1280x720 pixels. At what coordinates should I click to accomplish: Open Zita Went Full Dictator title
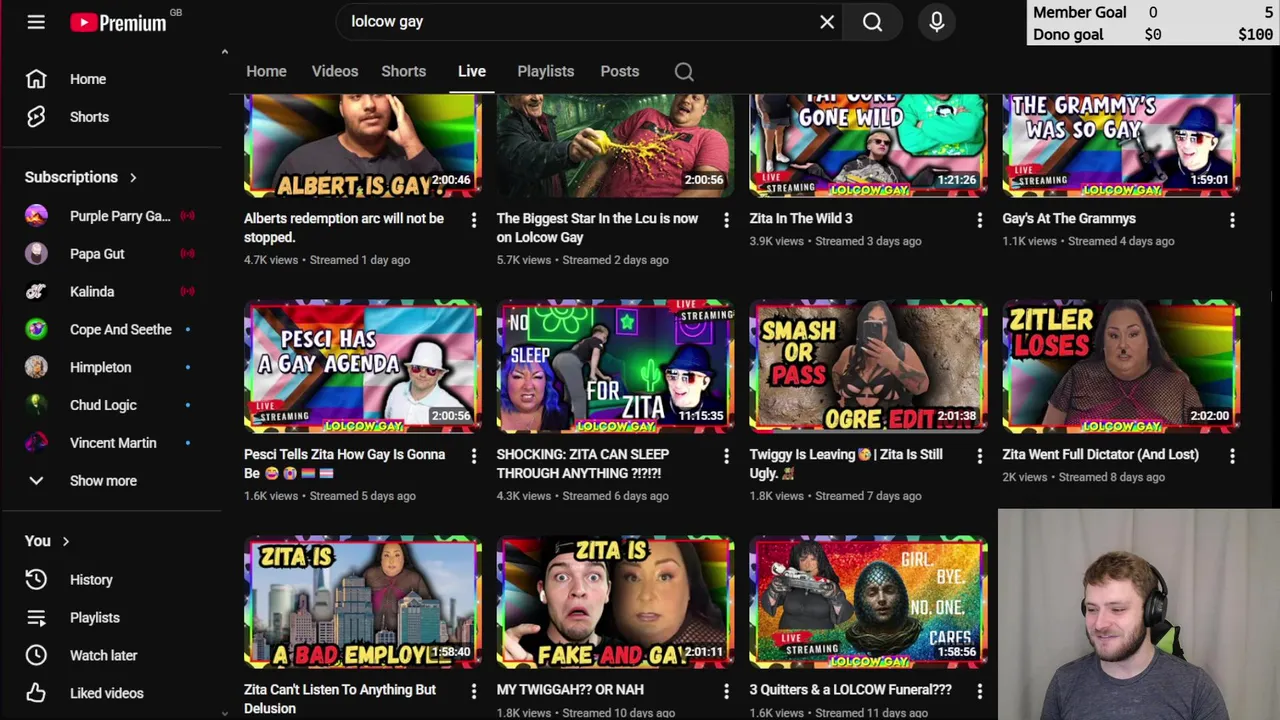tap(1101, 455)
